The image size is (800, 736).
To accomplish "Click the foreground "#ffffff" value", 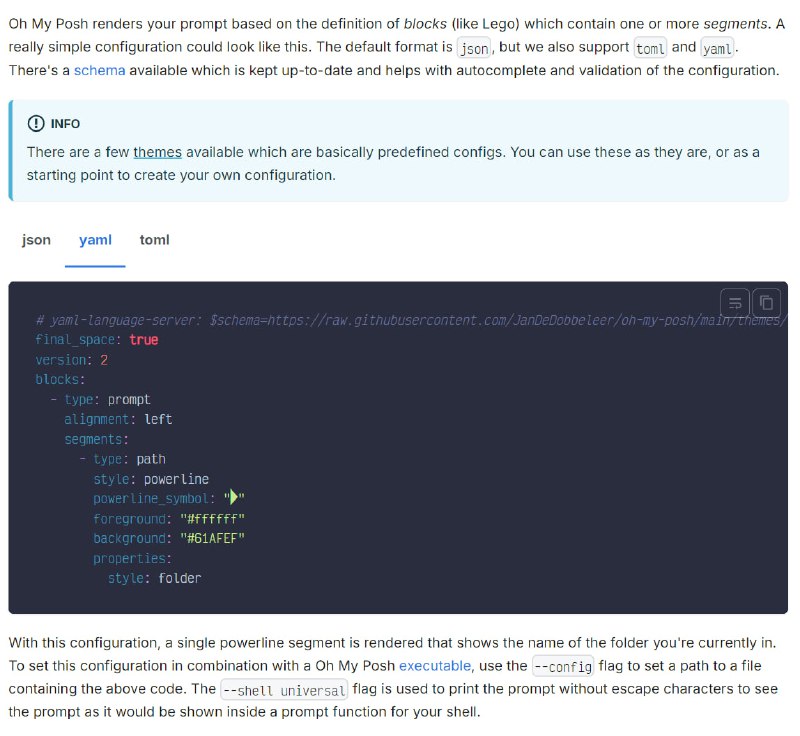I will click(x=212, y=519).
